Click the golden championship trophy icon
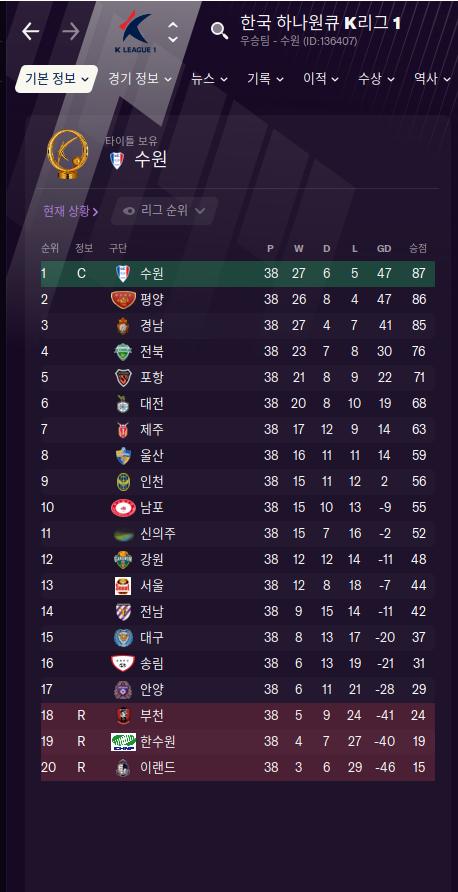This screenshot has height=892, width=458. [x=68, y=155]
